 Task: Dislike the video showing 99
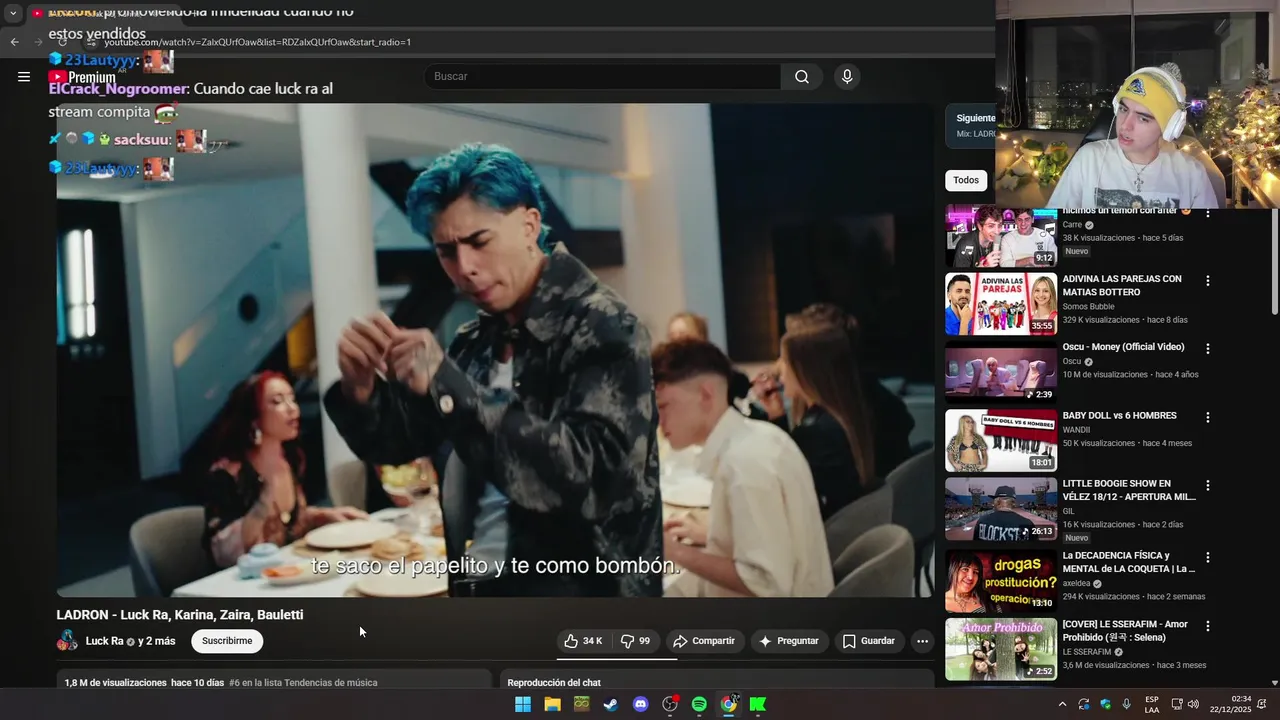point(635,641)
